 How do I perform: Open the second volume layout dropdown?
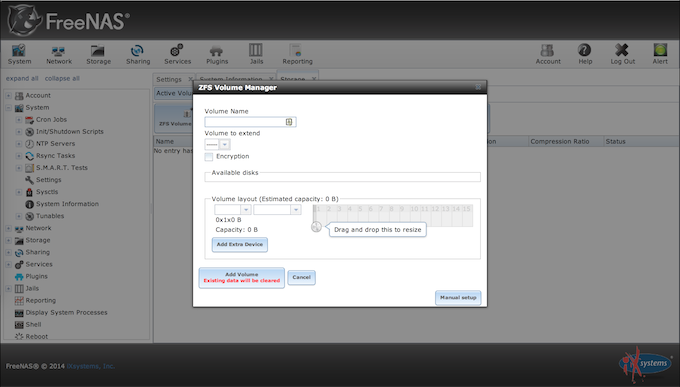(296, 210)
